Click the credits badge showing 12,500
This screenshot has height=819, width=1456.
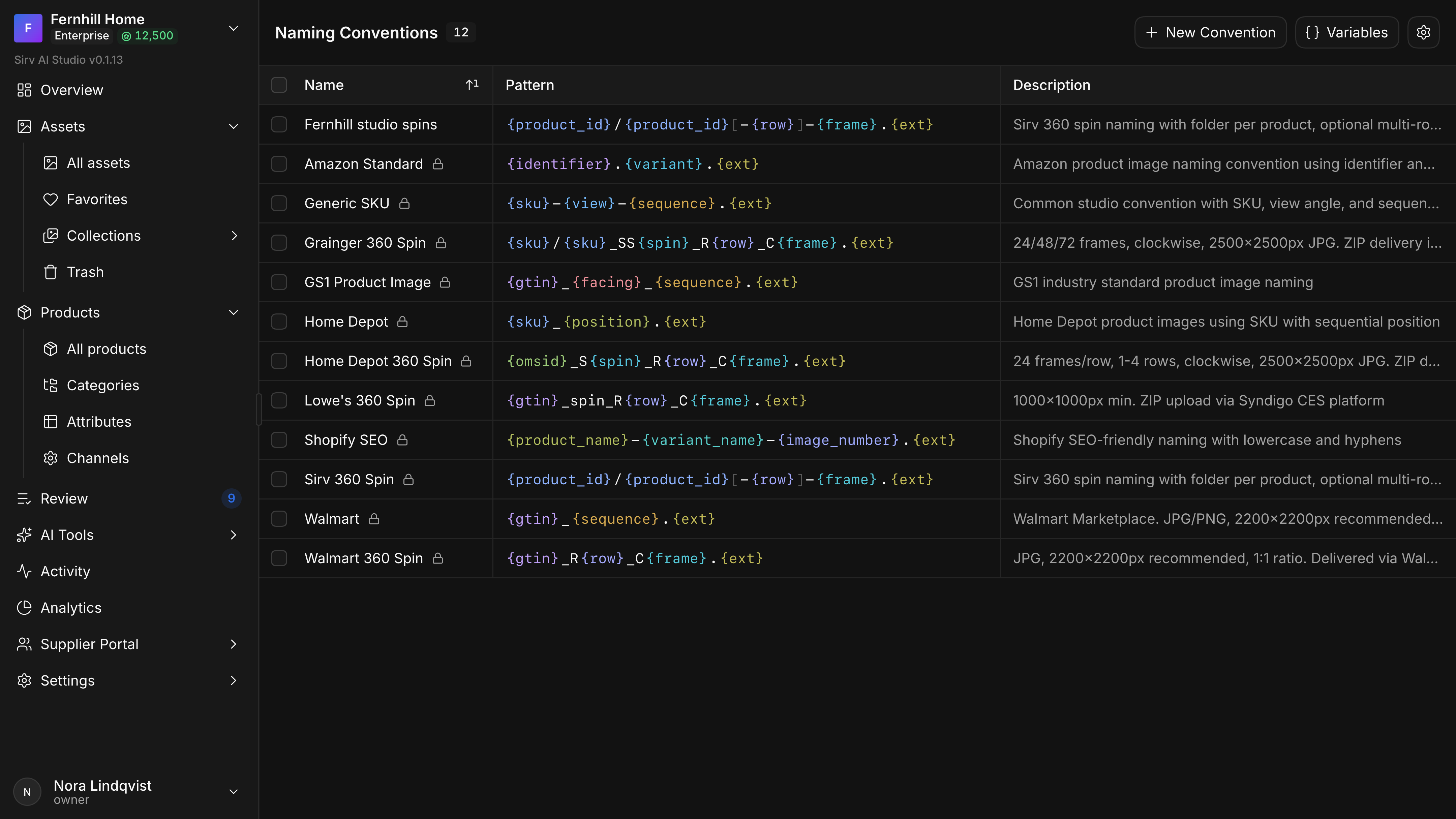pos(148,36)
